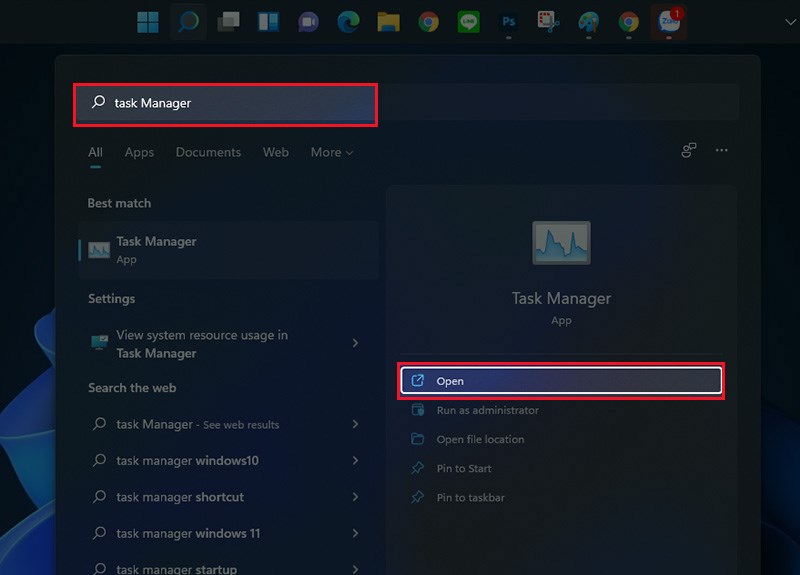Open Task View from the taskbar

tap(228, 22)
